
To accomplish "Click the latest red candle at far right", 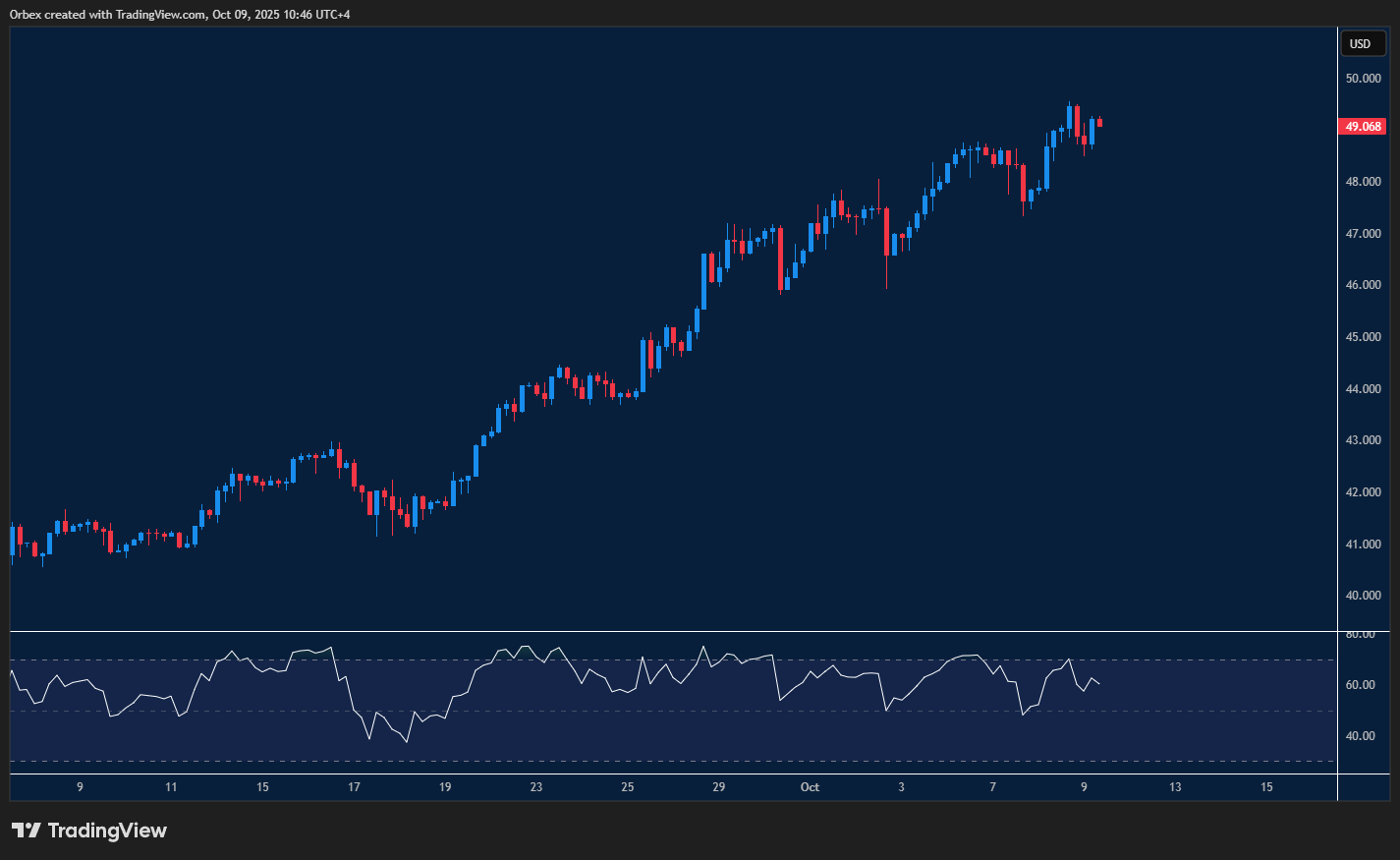I will tap(1099, 123).
